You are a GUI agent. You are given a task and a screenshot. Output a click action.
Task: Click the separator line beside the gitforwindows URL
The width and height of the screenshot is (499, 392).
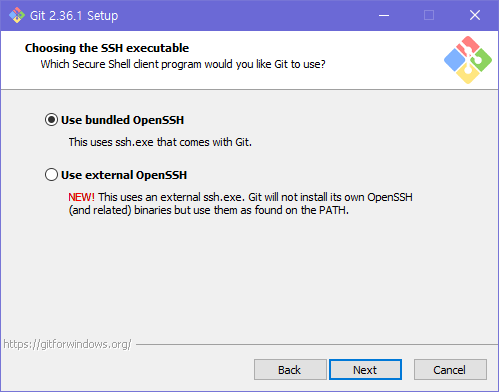tap(317, 344)
